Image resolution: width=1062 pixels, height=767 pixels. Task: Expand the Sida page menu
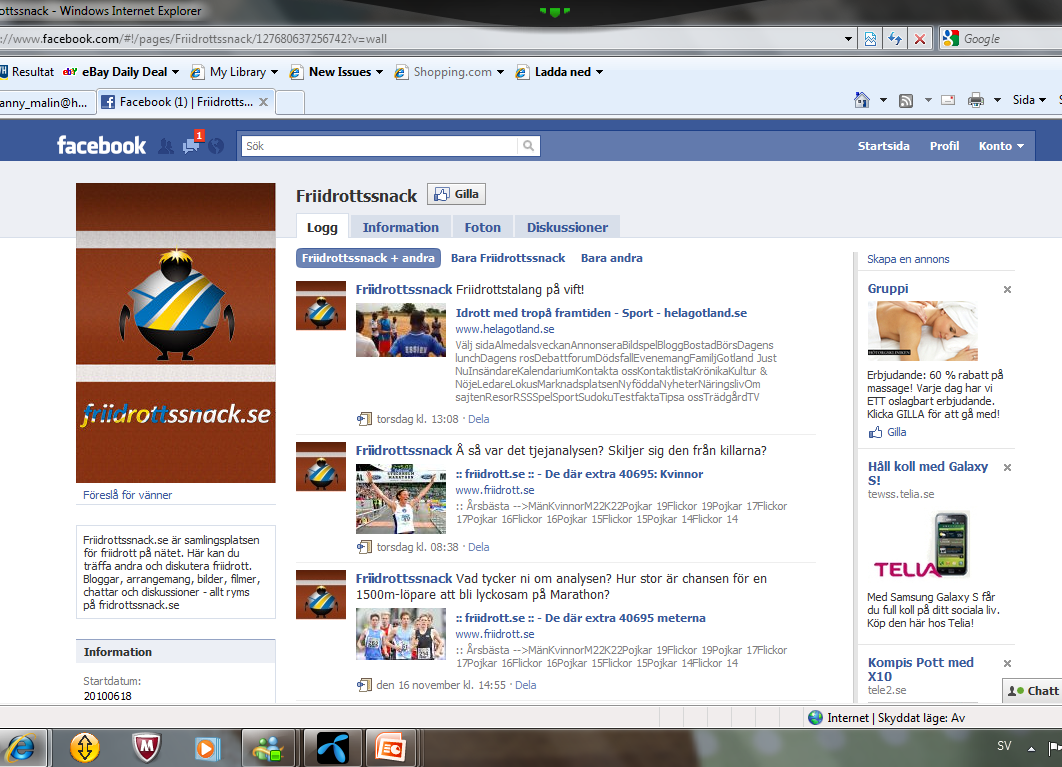pyautogui.click(x=1029, y=100)
